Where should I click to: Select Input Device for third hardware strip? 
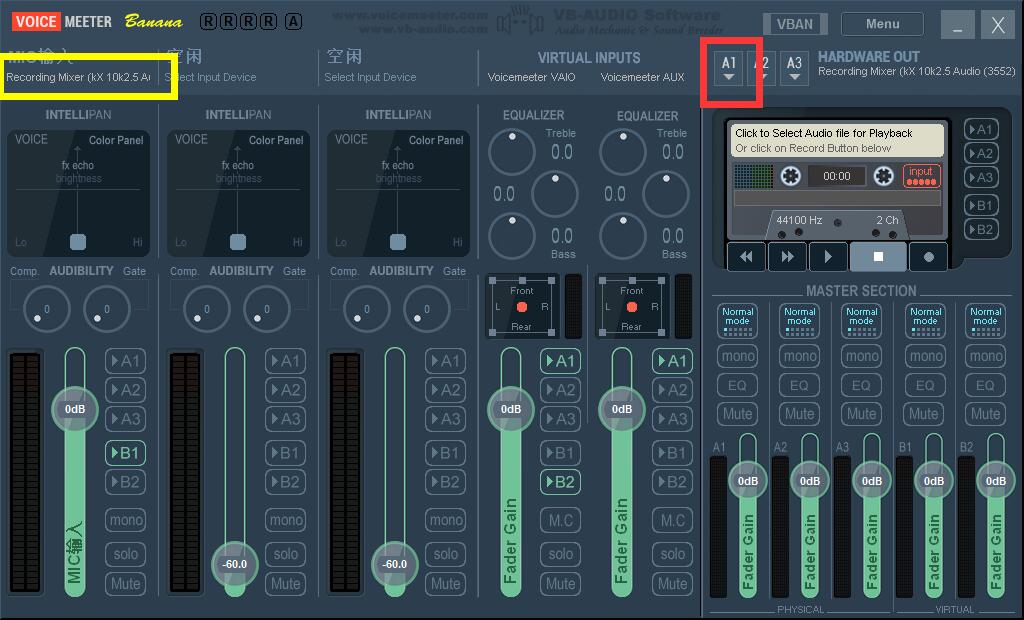370,77
